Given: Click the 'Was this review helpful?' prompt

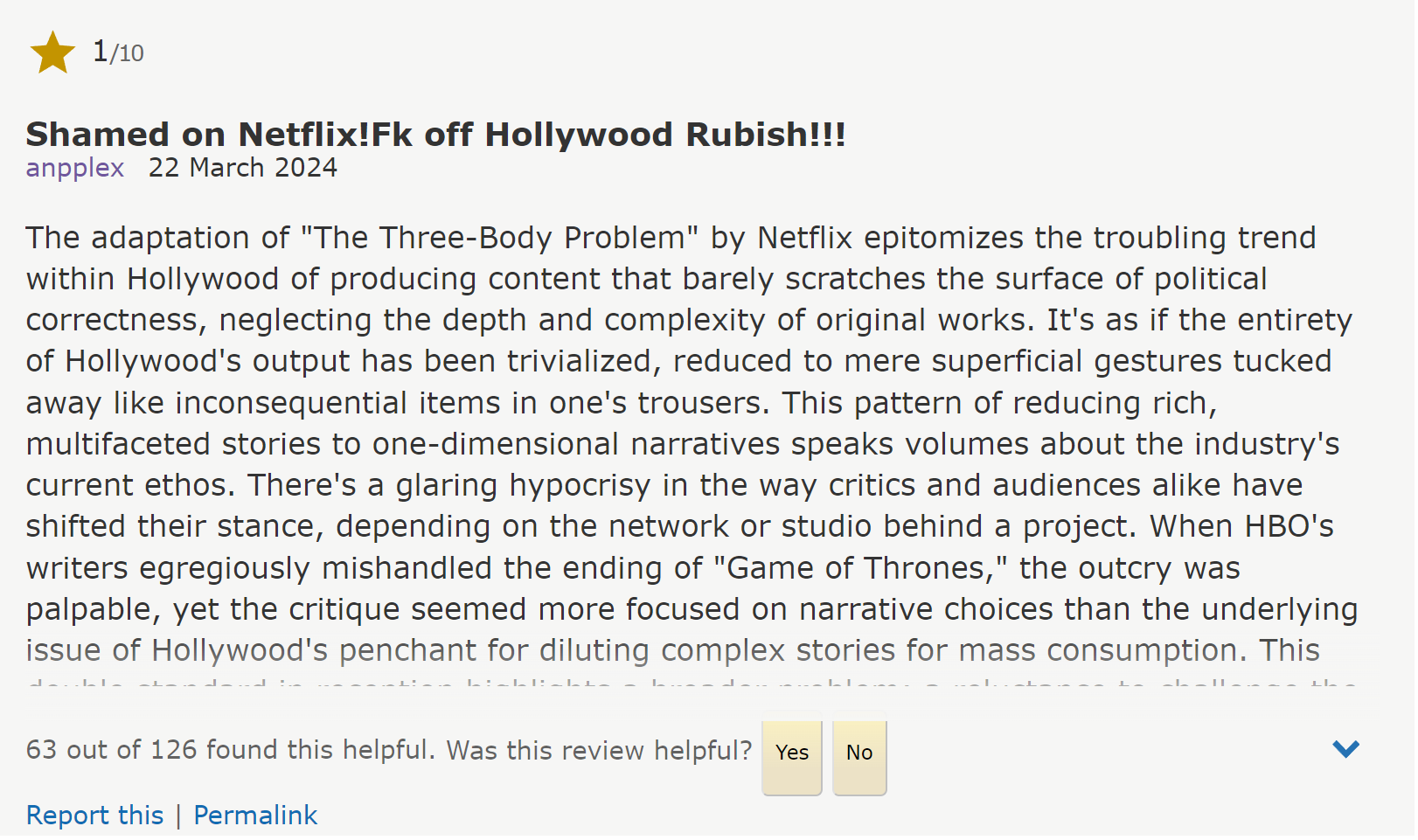Looking at the screenshot, I should pyautogui.click(x=599, y=750).
